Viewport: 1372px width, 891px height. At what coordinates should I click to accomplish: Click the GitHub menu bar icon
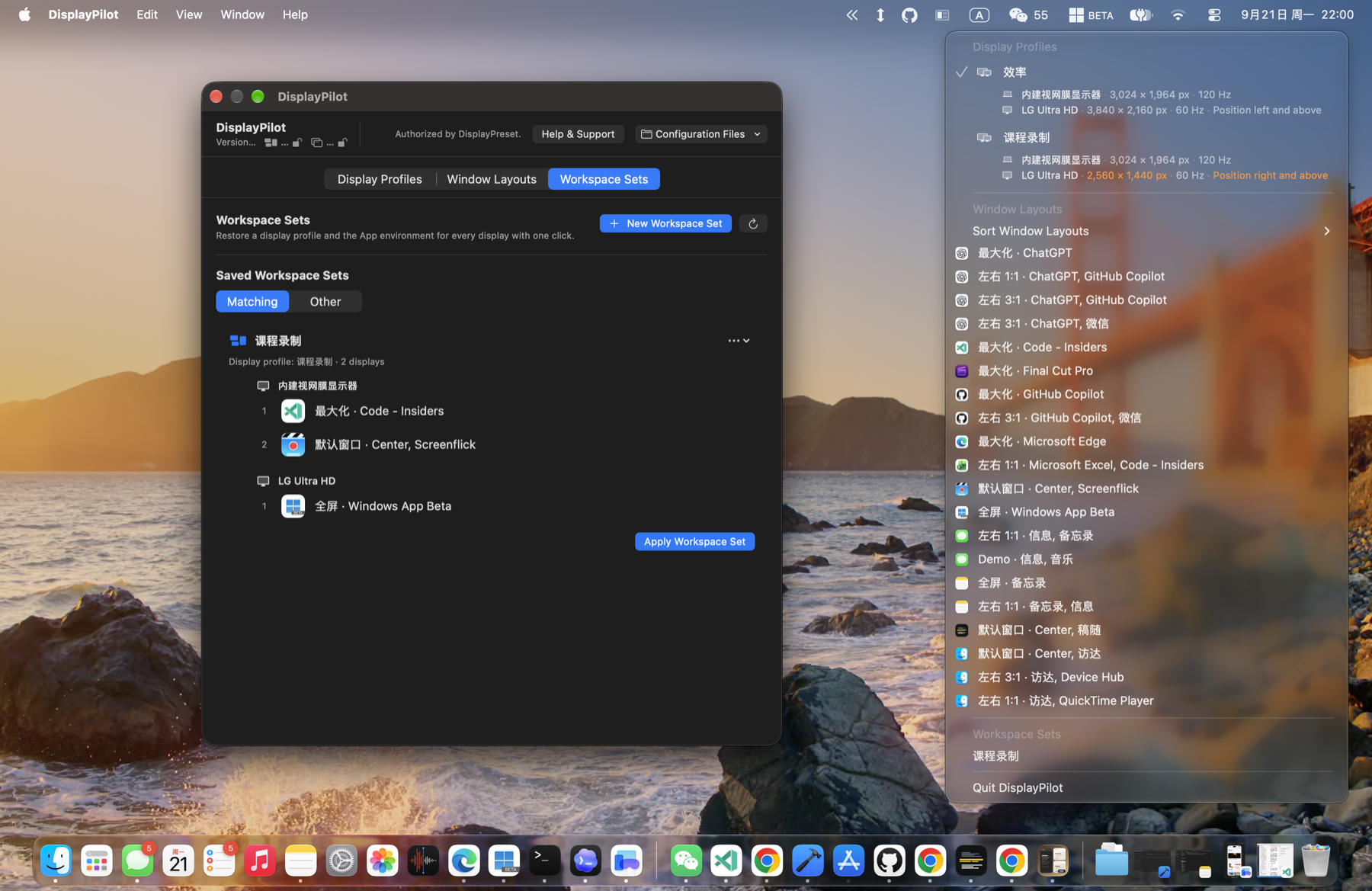909,15
